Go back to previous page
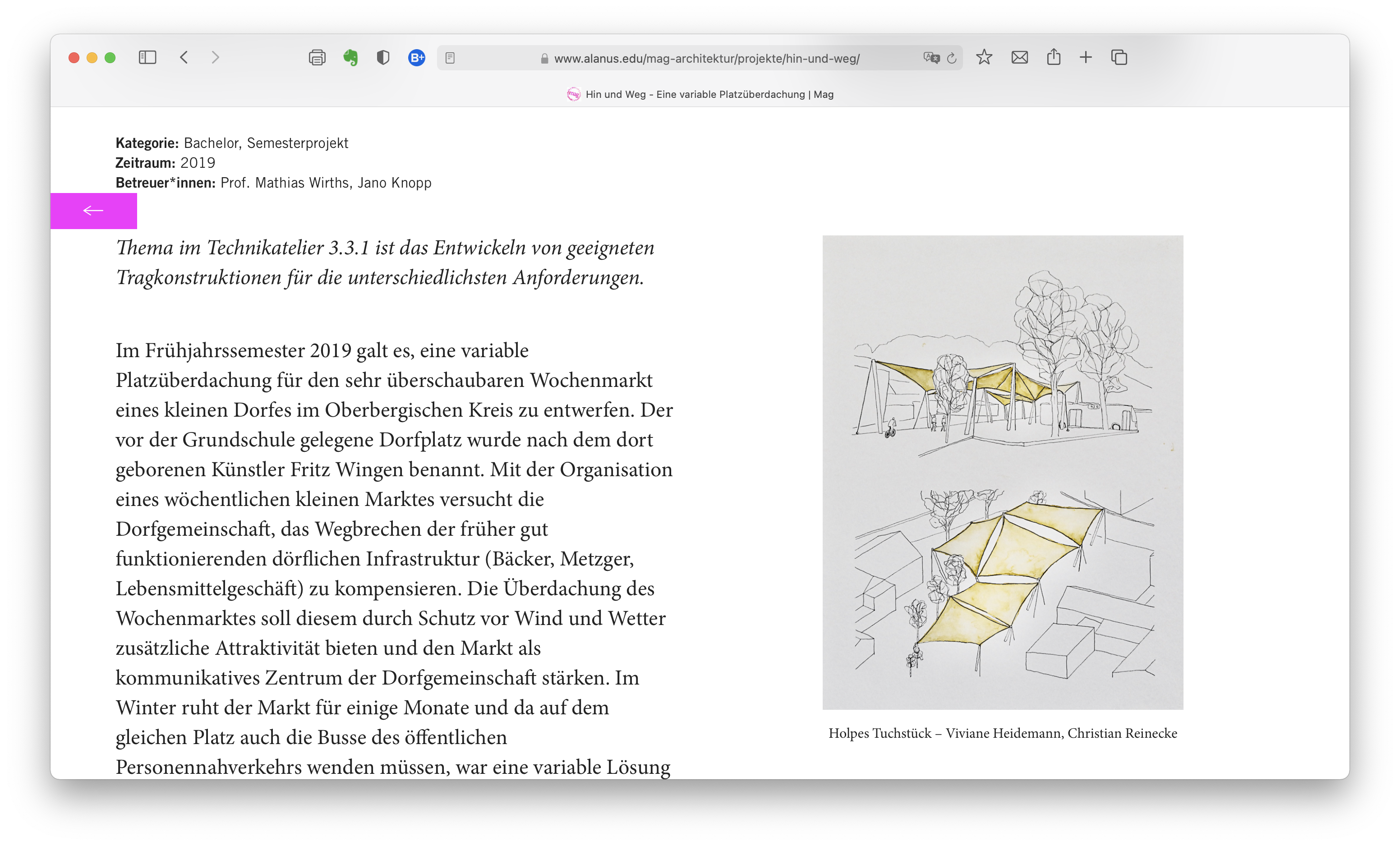Image resolution: width=1400 pixels, height=846 pixels. point(184,57)
